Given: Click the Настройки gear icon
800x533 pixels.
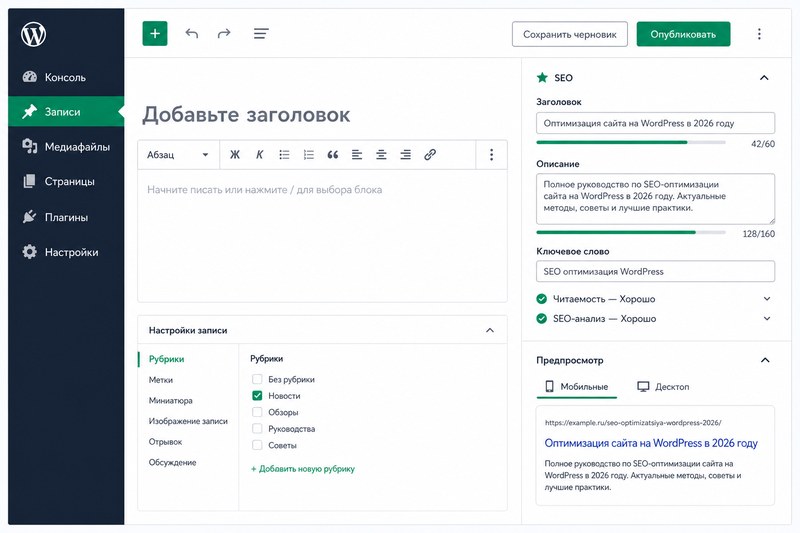Looking at the screenshot, I should click(30, 252).
